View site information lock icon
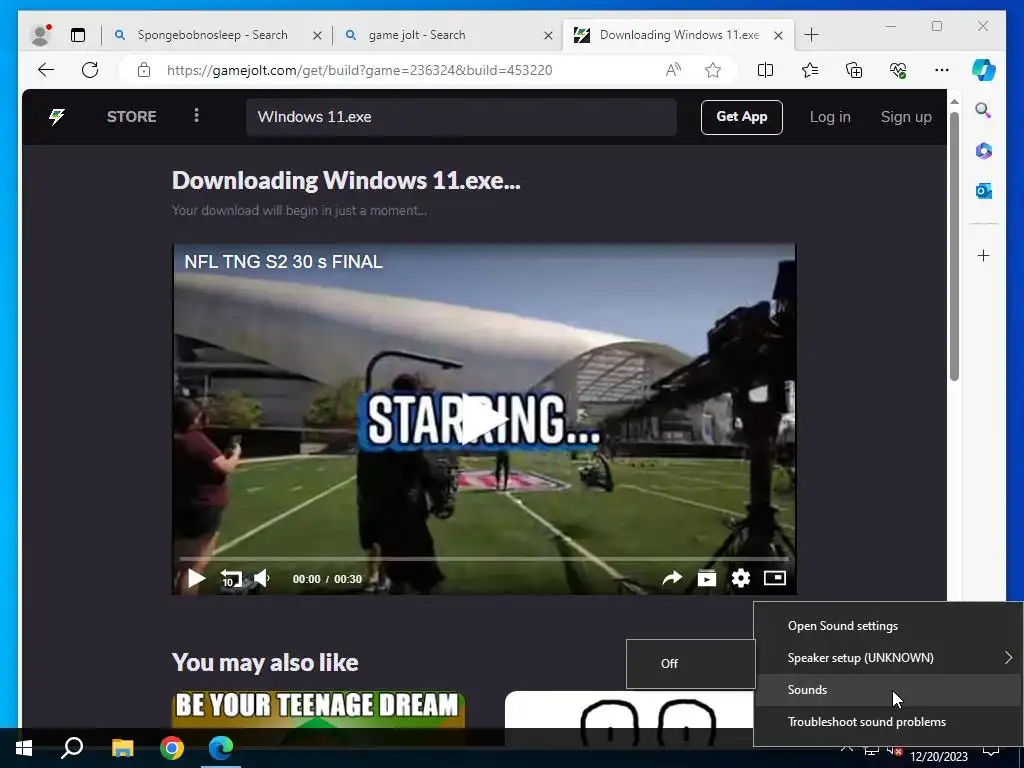1024x768 pixels. click(144, 70)
